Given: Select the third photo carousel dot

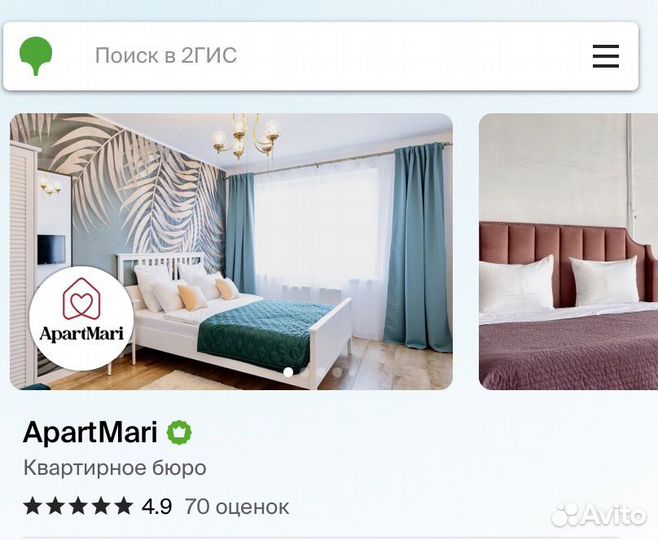Looking at the screenshot, I should point(321,372).
